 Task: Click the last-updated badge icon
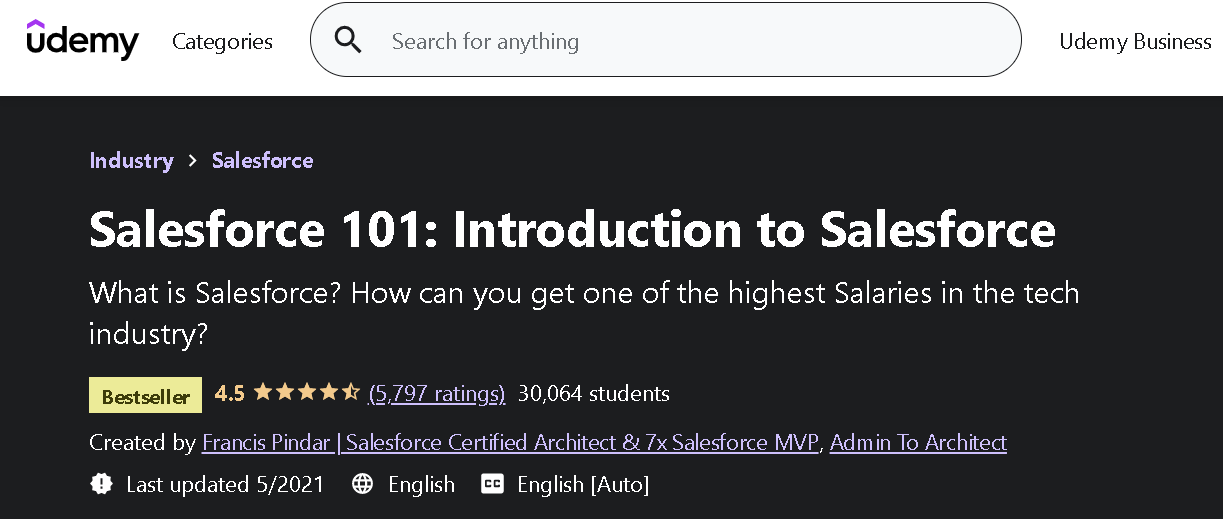(101, 485)
